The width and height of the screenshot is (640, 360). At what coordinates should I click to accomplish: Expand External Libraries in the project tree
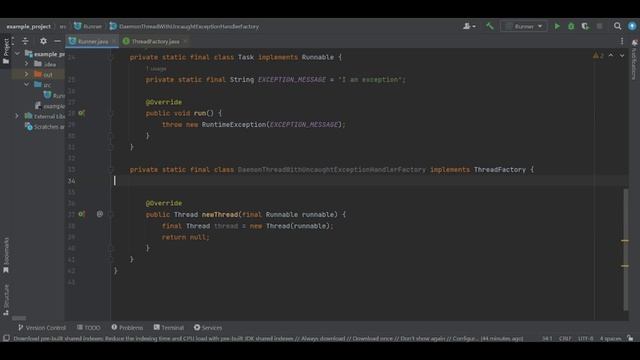click(x=17, y=116)
